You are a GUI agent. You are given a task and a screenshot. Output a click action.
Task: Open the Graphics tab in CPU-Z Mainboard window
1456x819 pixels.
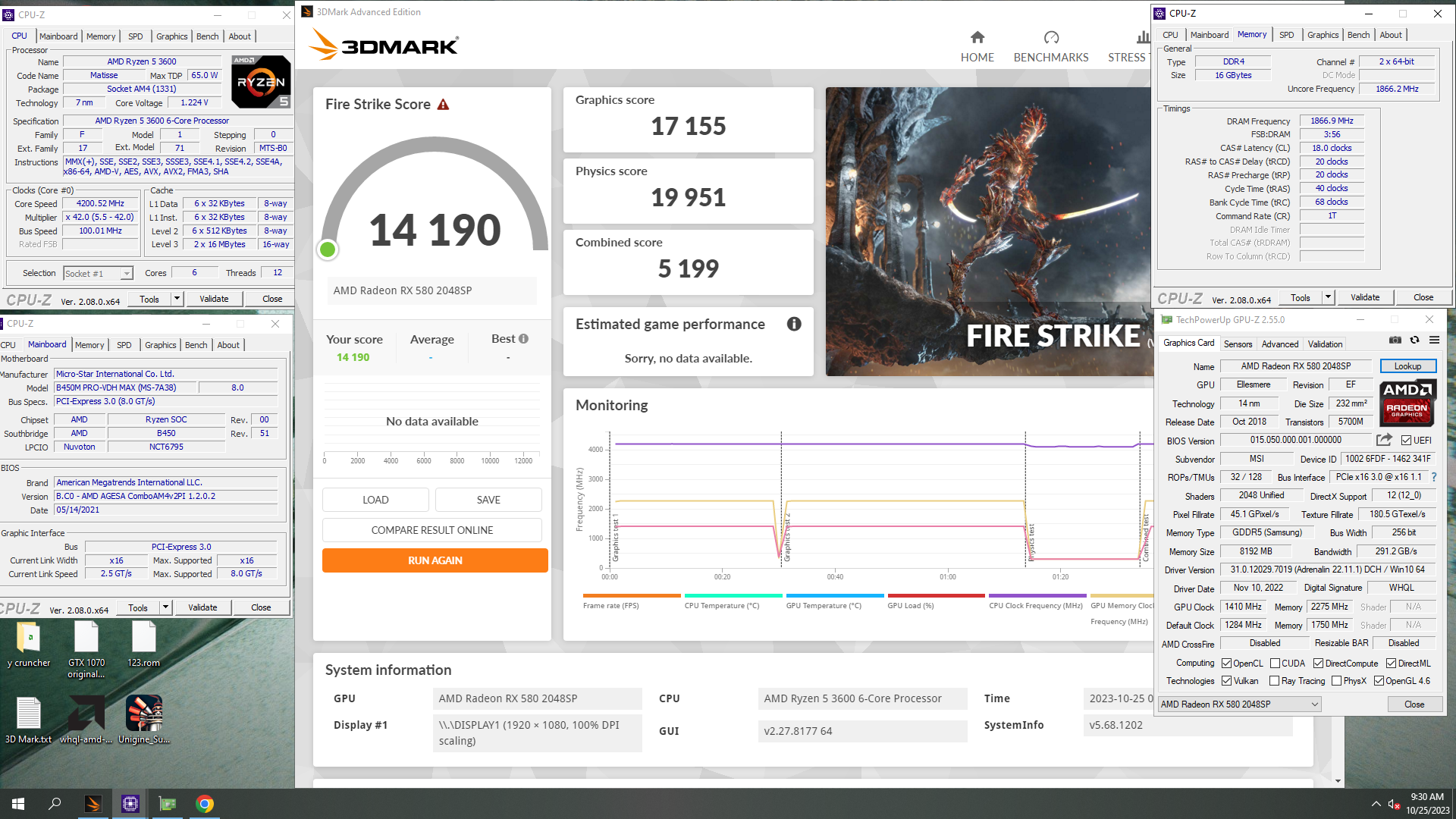(160, 345)
